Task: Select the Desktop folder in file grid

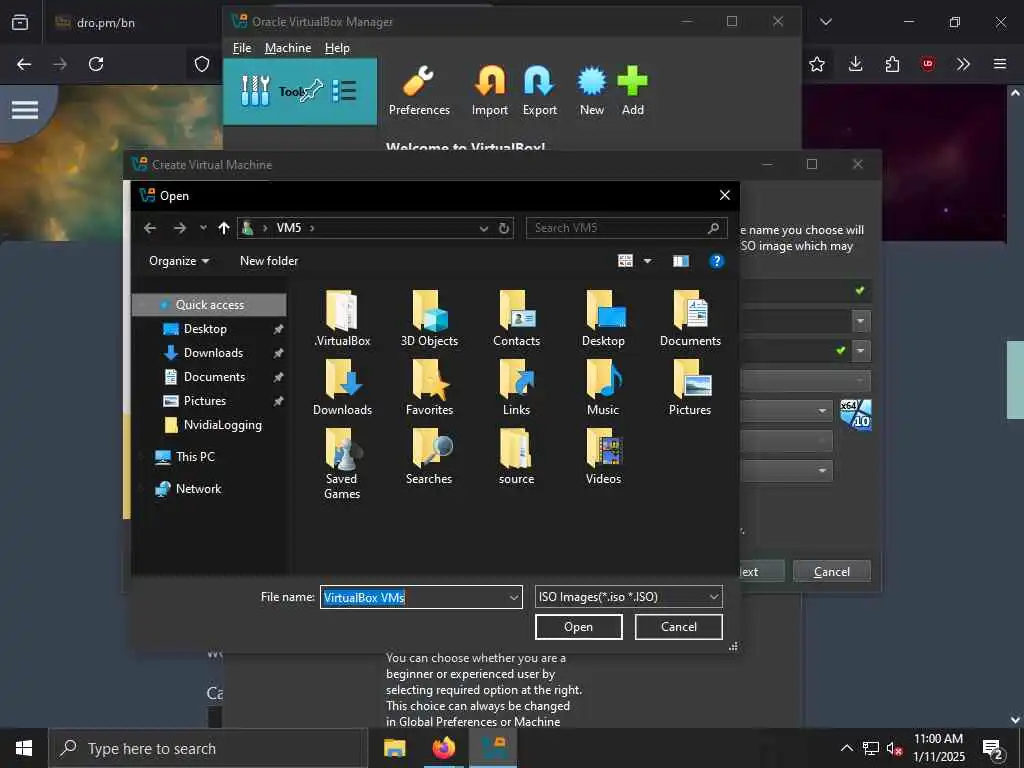Action: tap(603, 319)
